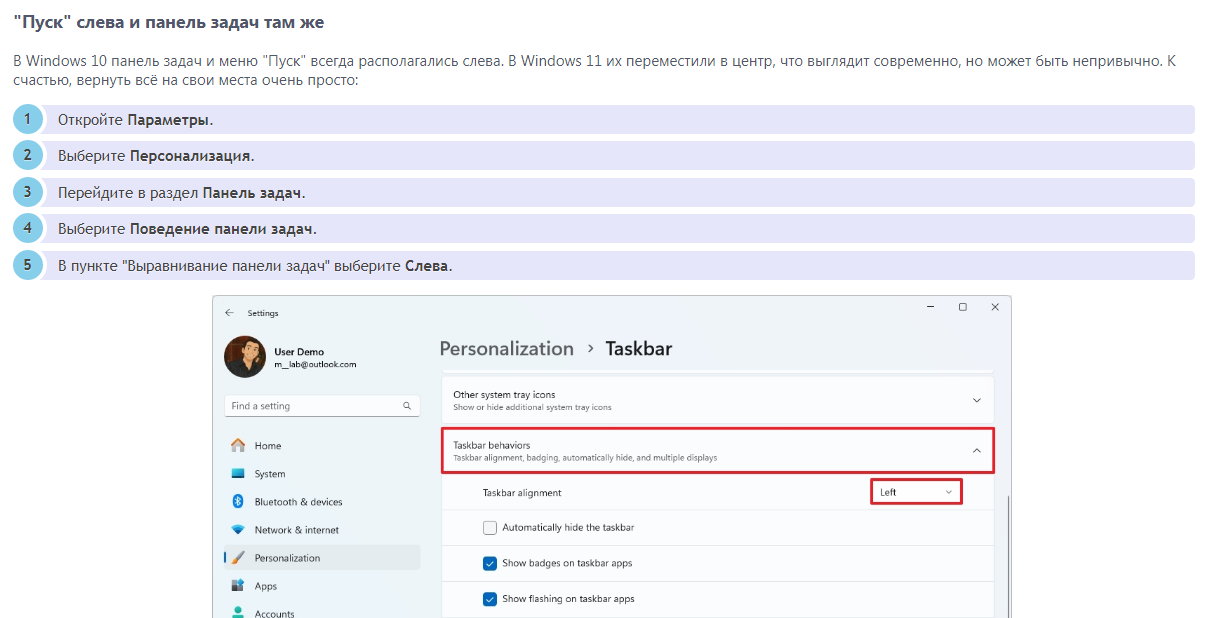
Task: Open the Accounts settings category
Action: point(274,613)
